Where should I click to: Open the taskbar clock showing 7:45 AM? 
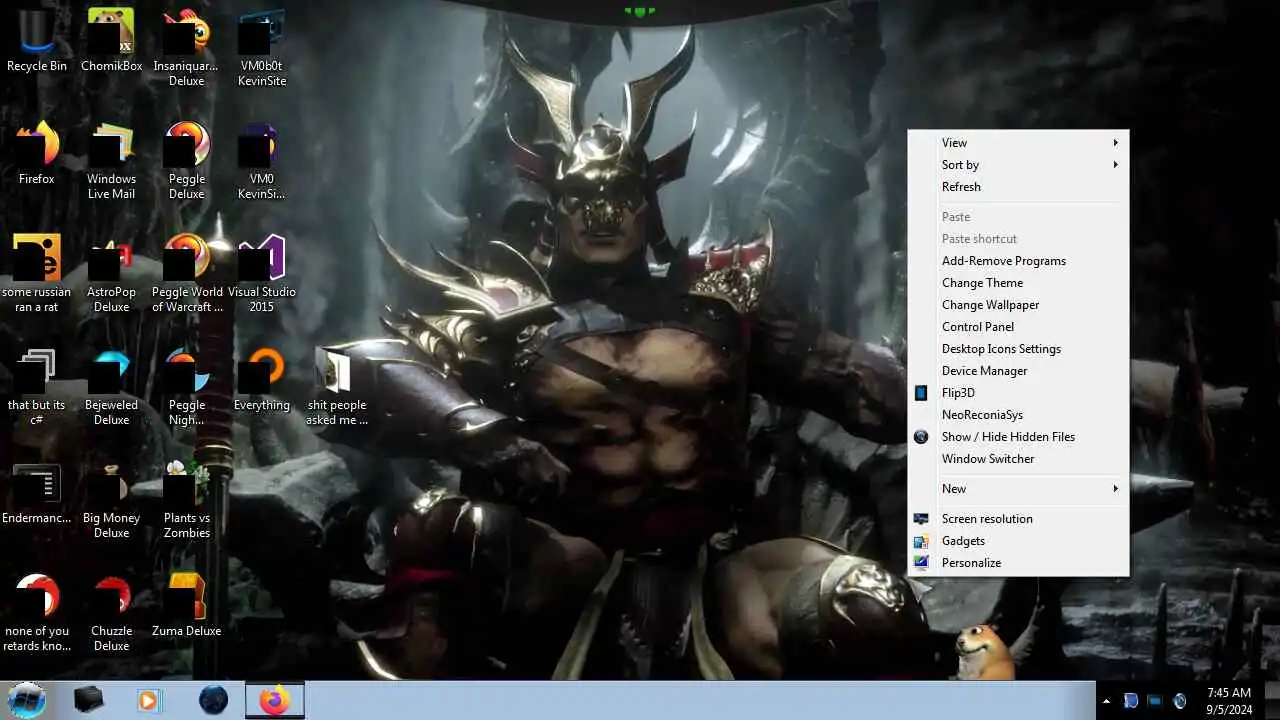coord(1228,700)
